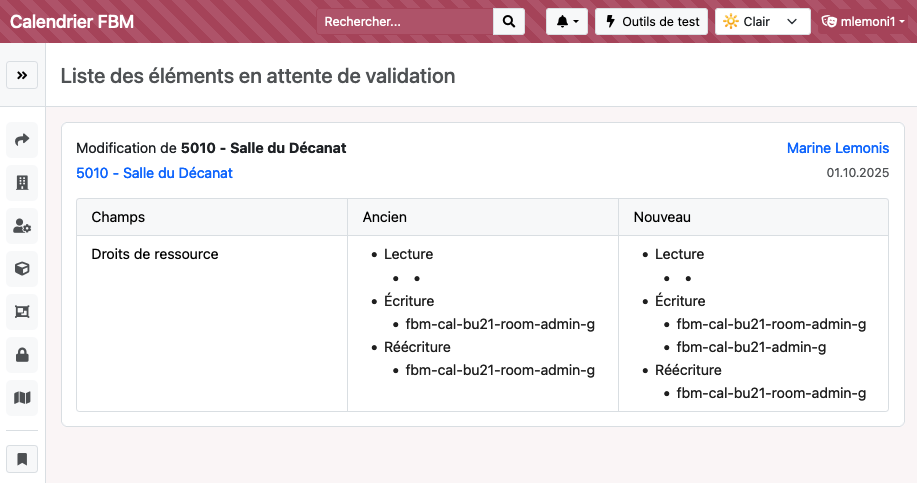This screenshot has height=483, width=917.
Task: Click the Ancien column header
Action: pyautogui.click(x=385, y=217)
